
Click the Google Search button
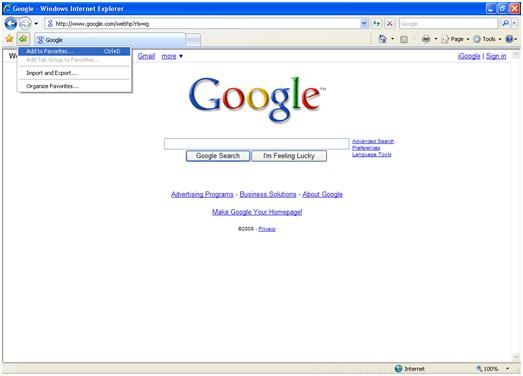pos(218,156)
